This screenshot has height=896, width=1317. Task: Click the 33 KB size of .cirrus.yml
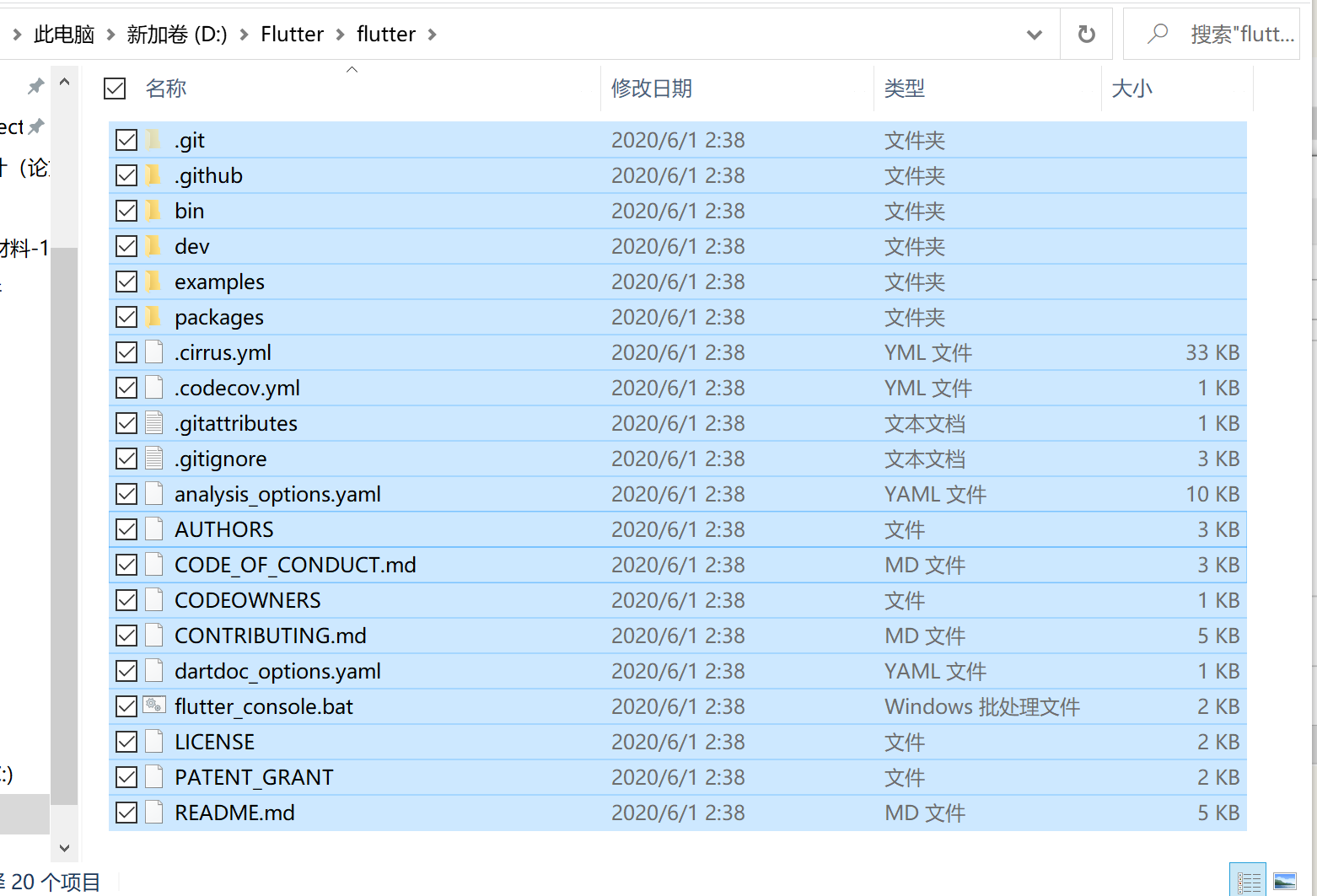click(1212, 352)
